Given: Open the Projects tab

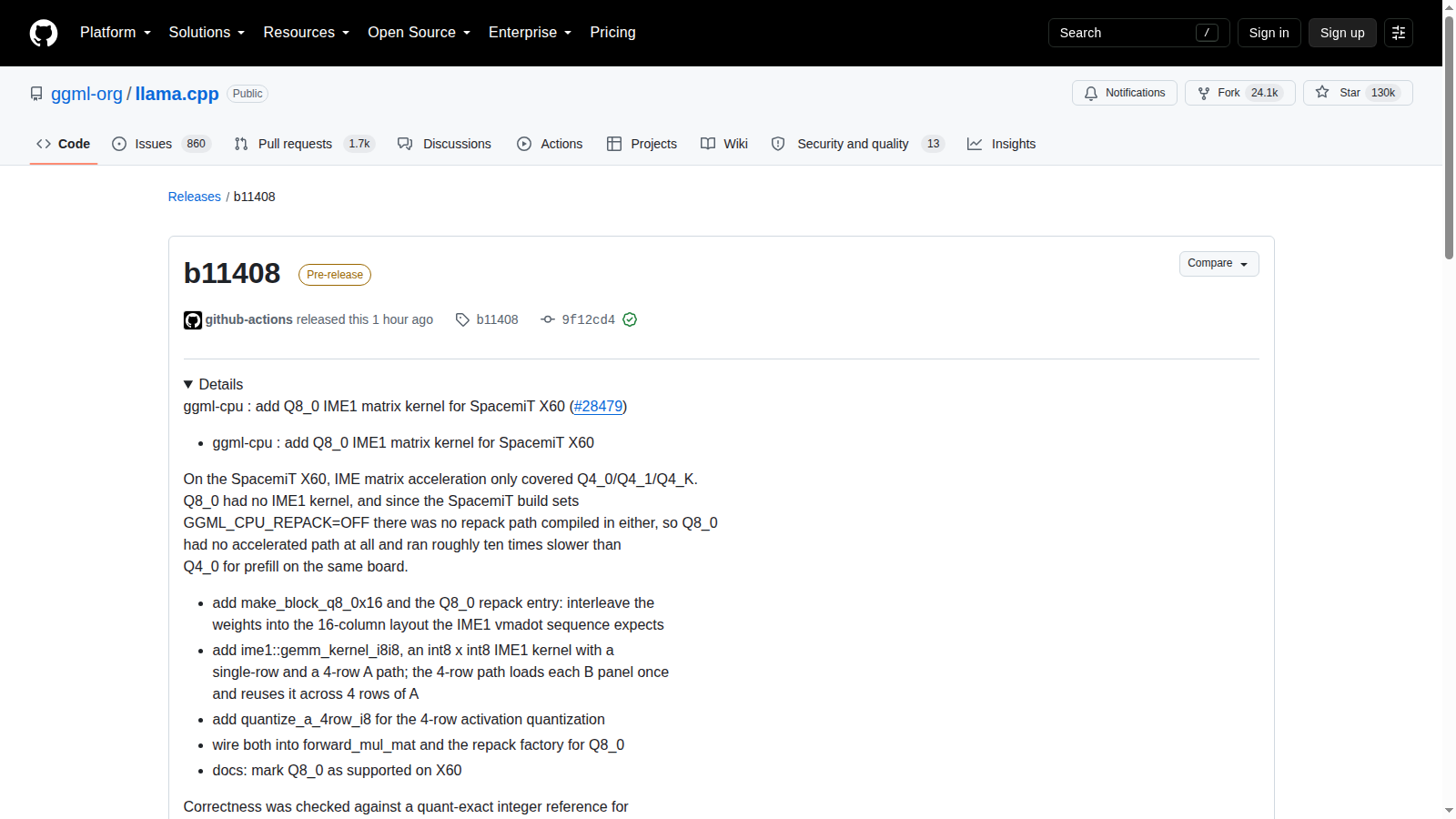Looking at the screenshot, I should [x=642, y=144].
